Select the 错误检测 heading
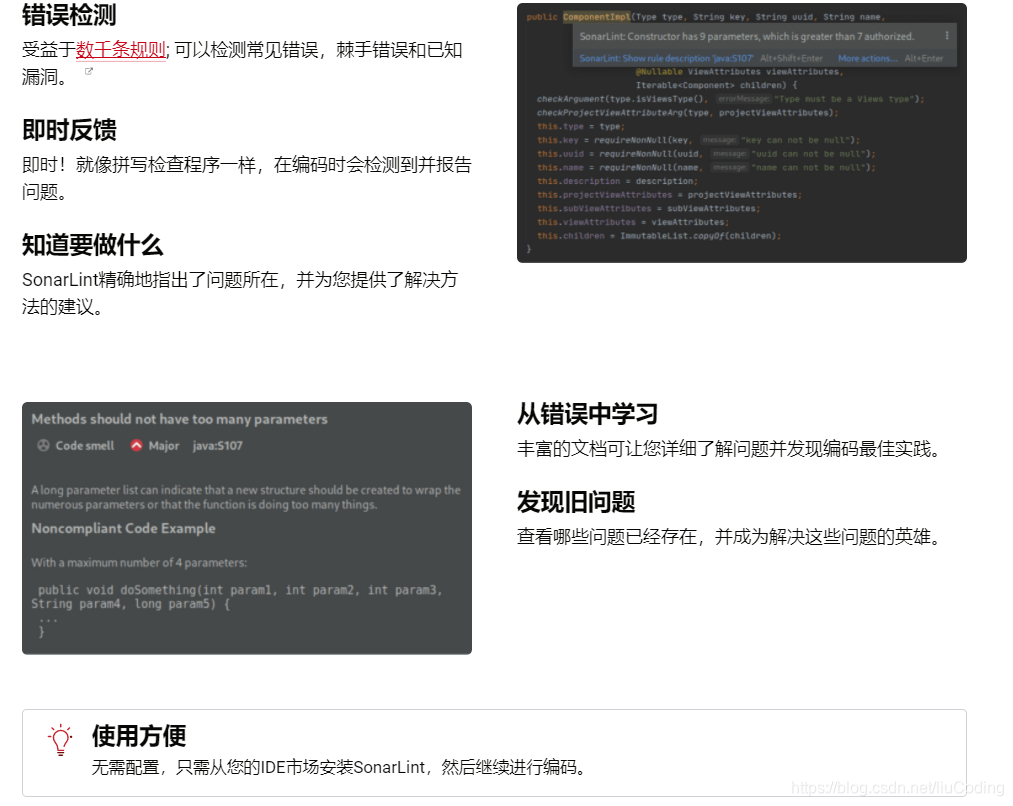The width and height of the screenshot is (1013, 806). [x=69, y=15]
